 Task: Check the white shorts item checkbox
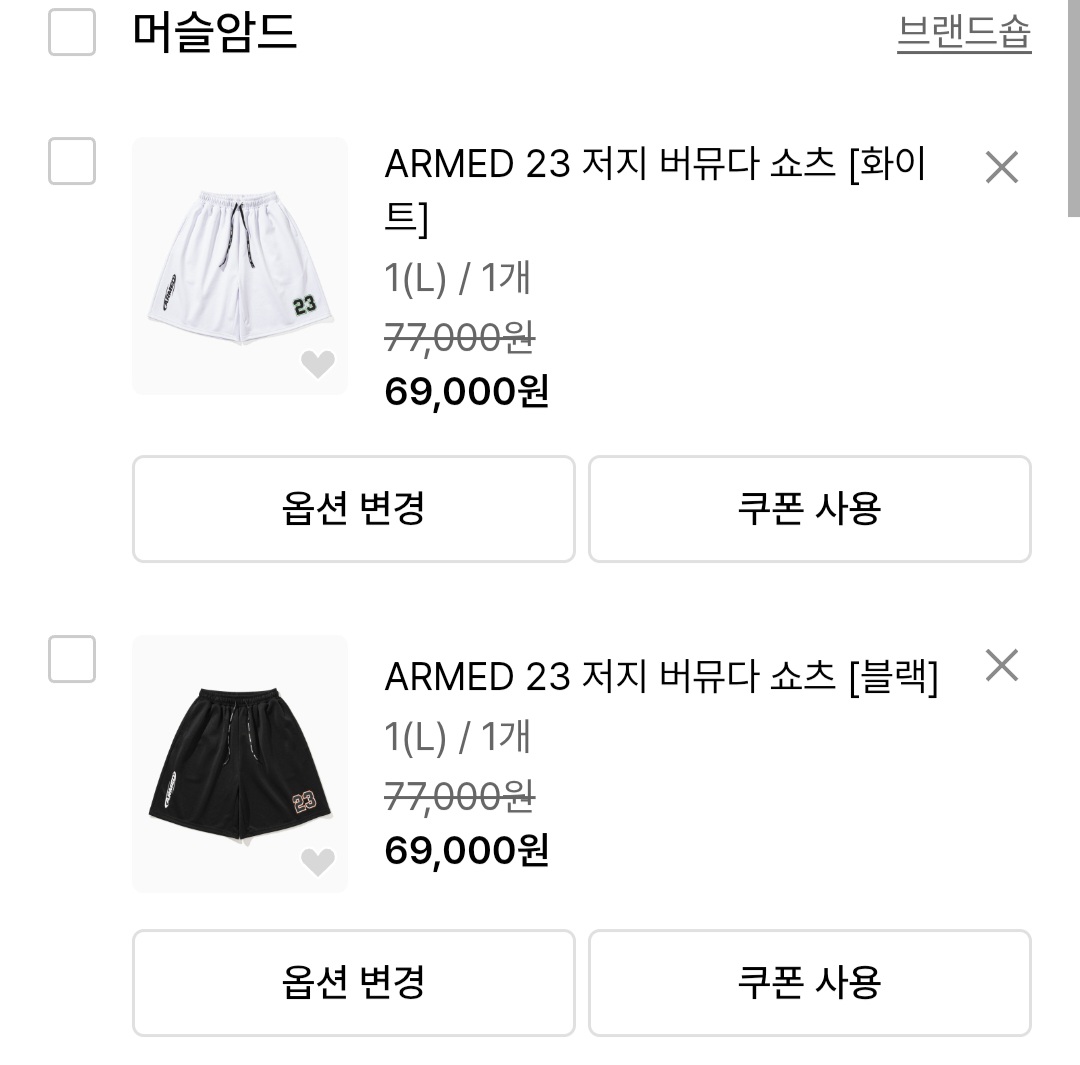click(72, 161)
